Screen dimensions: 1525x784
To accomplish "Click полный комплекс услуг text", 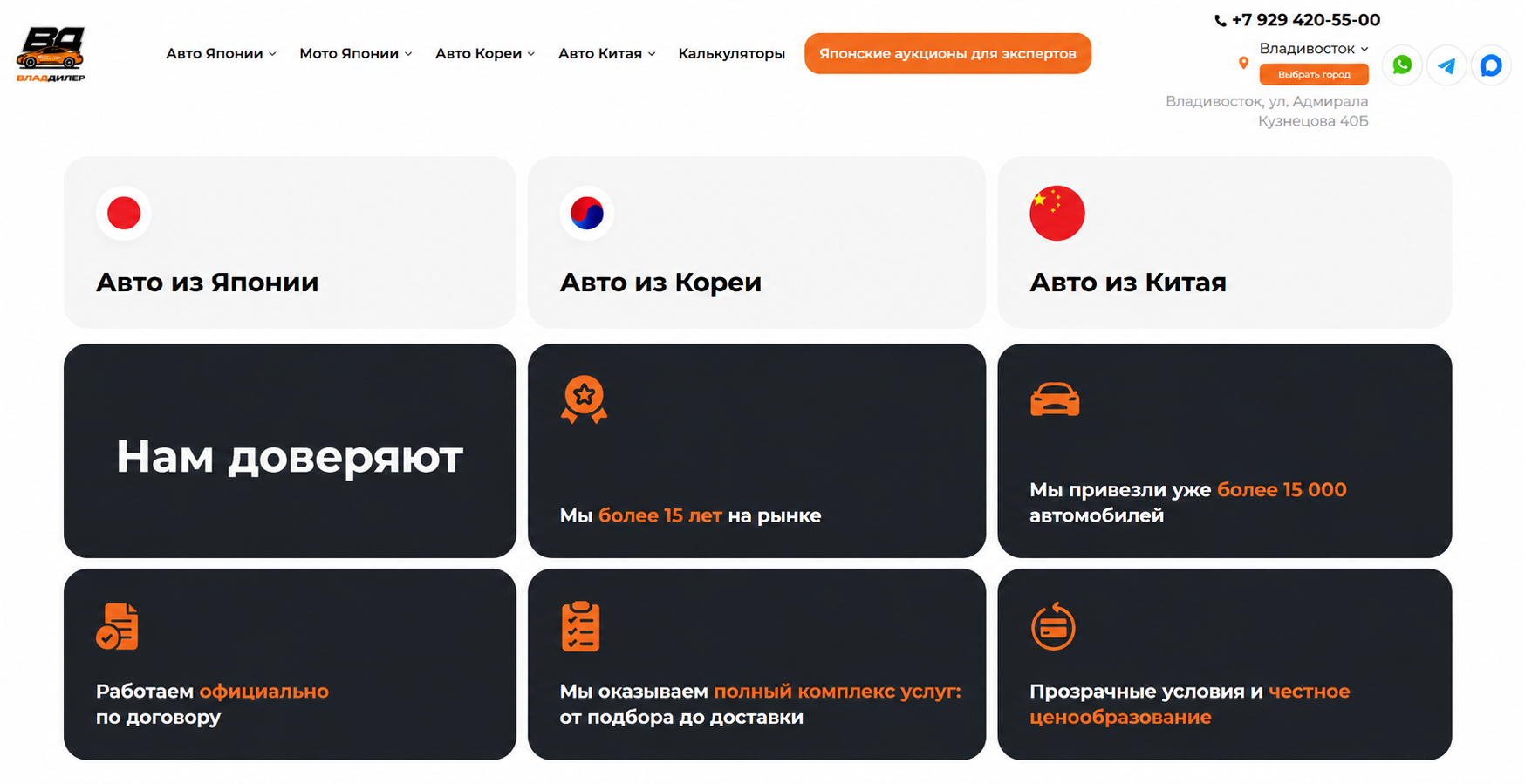I will pyautogui.click(x=838, y=692).
